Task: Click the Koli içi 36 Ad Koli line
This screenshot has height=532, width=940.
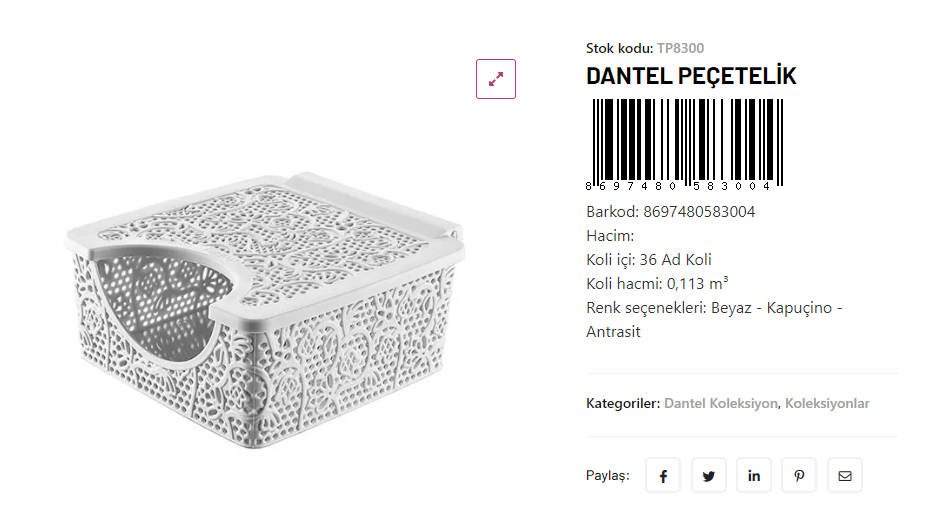Action: tap(648, 260)
